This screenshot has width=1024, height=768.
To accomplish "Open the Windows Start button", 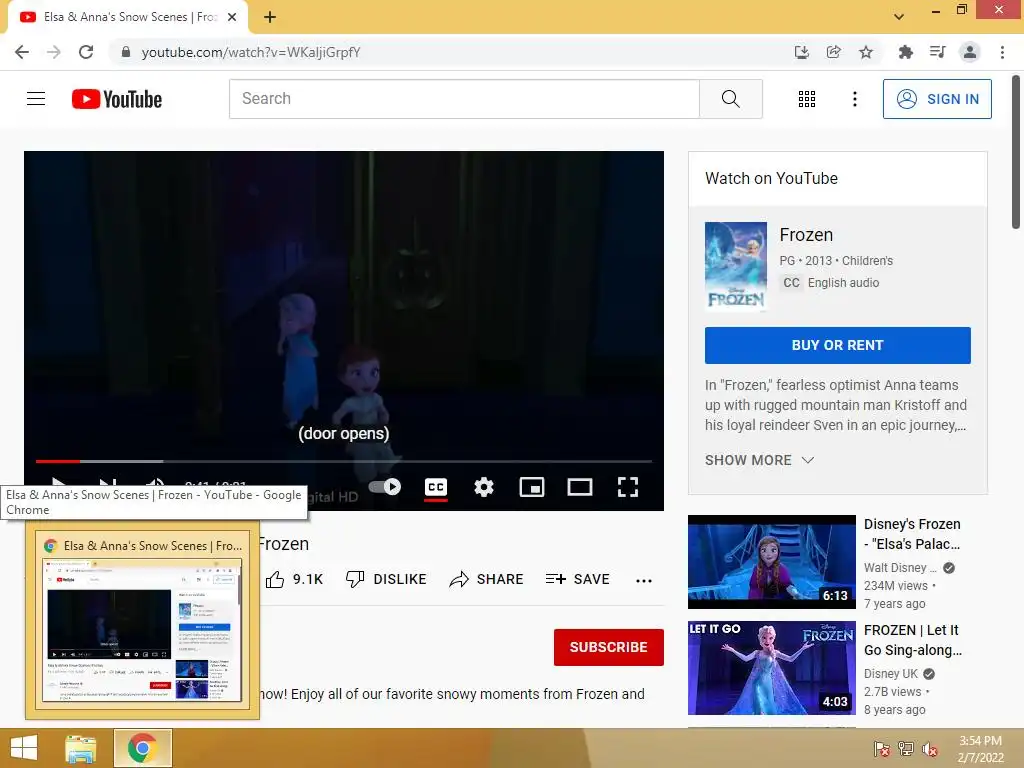I will [24, 748].
